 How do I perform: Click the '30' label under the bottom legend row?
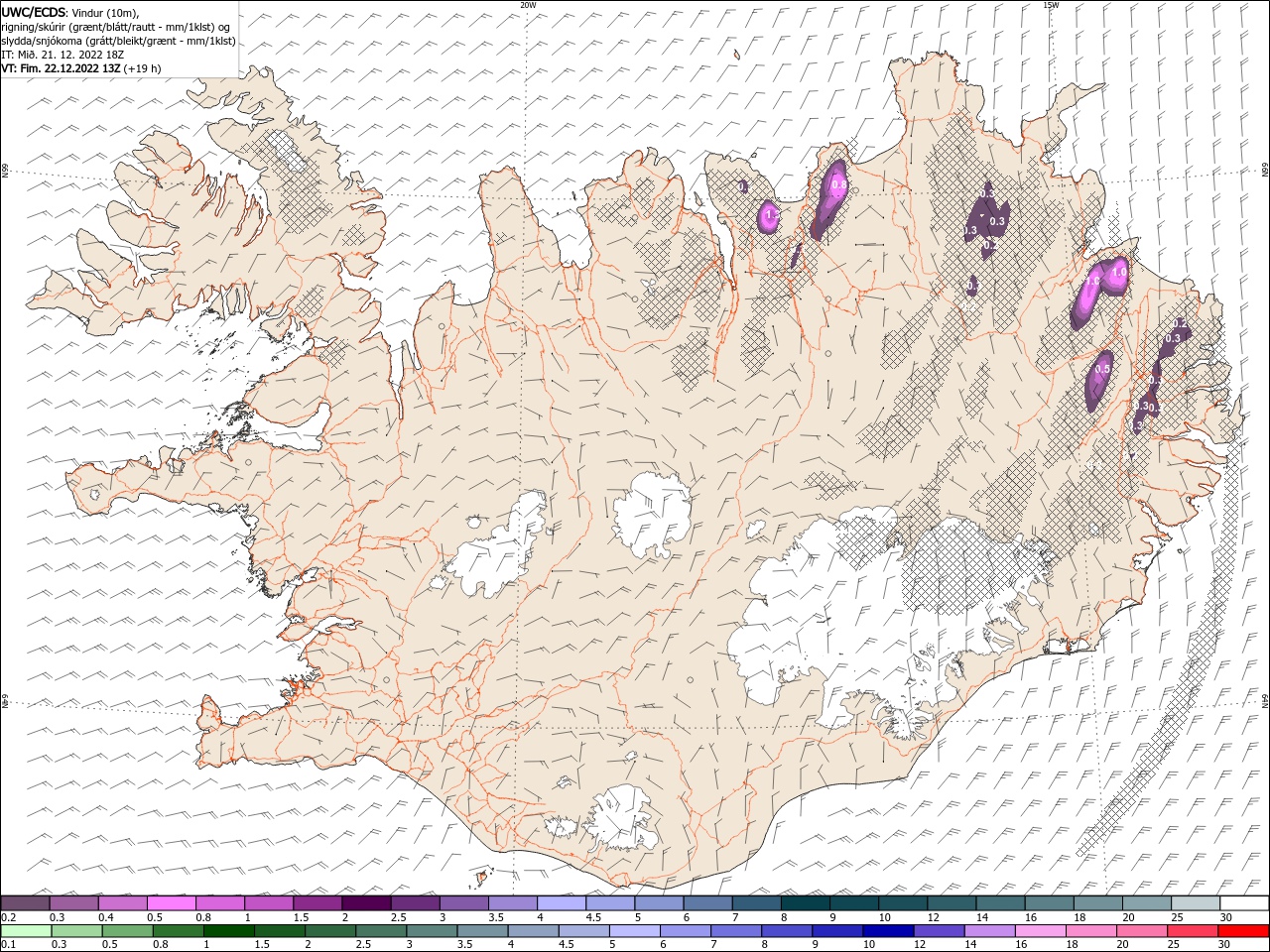pos(1223,944)
